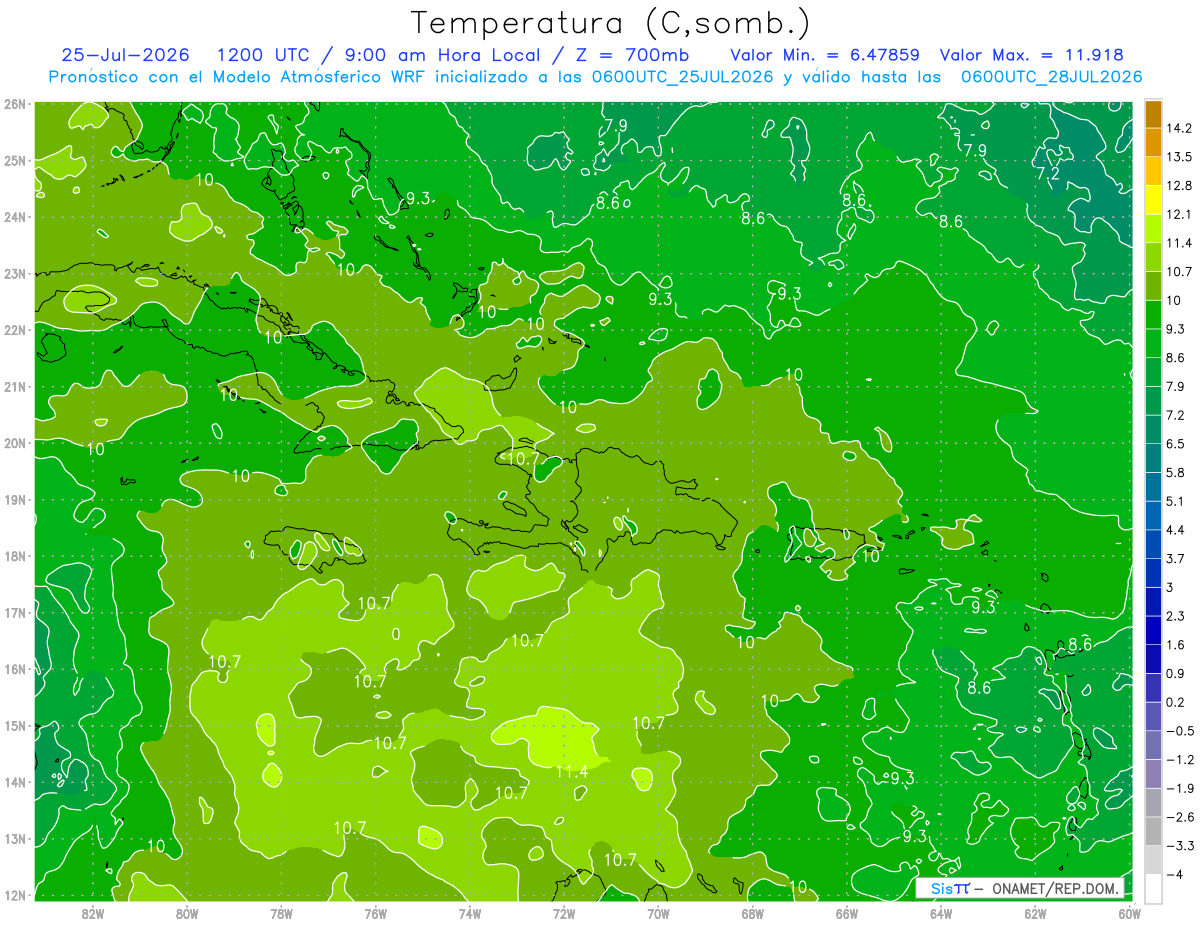This screenshot has width=1200, height=927.
Task: Click the '24N' latitude axis label
Action: pyautogui.click(x=14, y=217)
